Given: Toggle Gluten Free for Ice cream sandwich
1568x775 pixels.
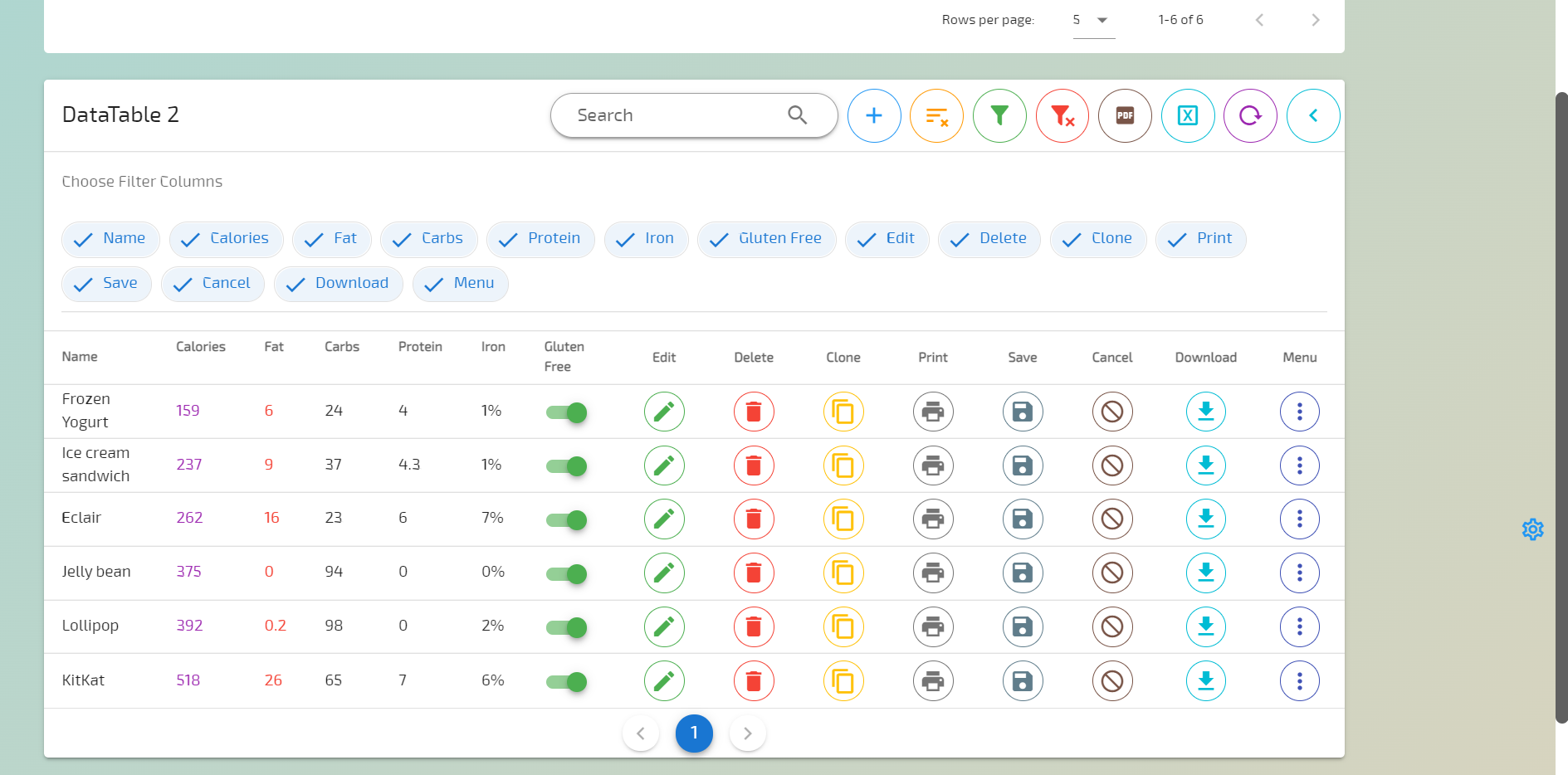Looking at the screenshot, I should click(567, 466).
